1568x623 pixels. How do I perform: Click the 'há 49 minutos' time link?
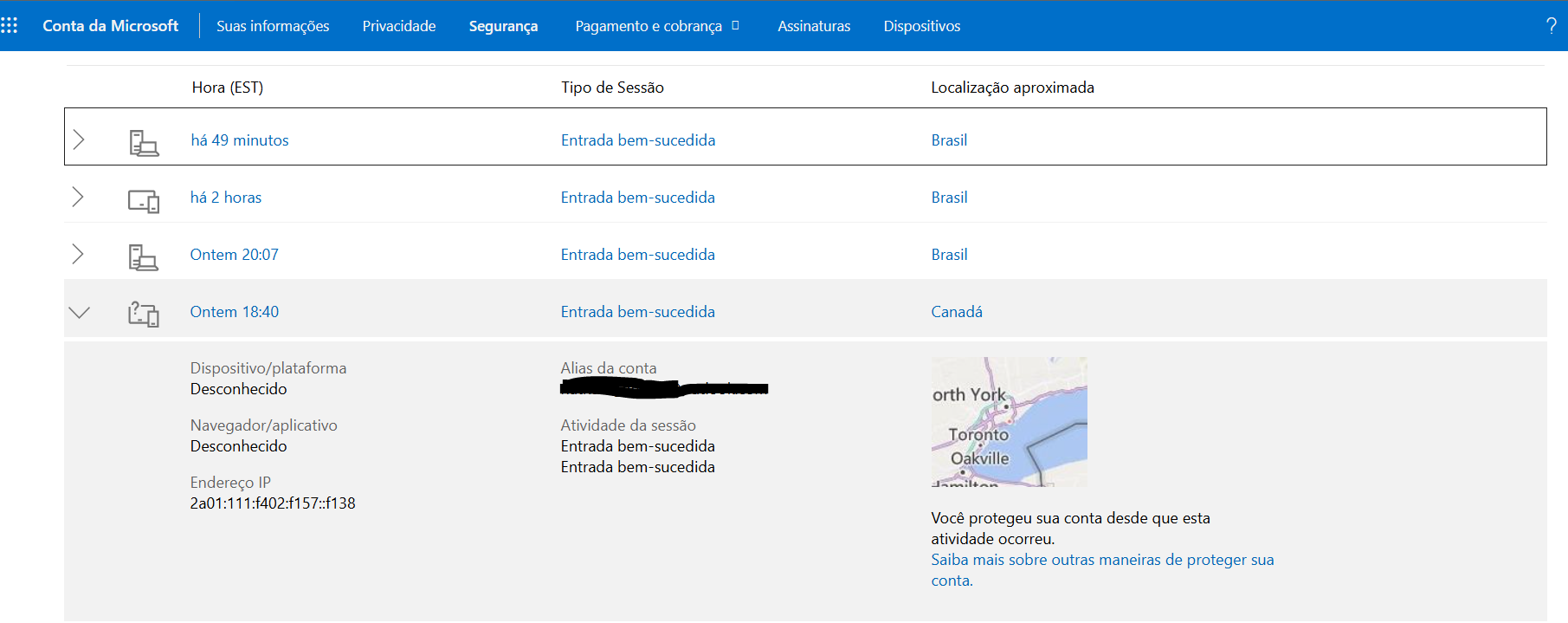click(240, 140)
